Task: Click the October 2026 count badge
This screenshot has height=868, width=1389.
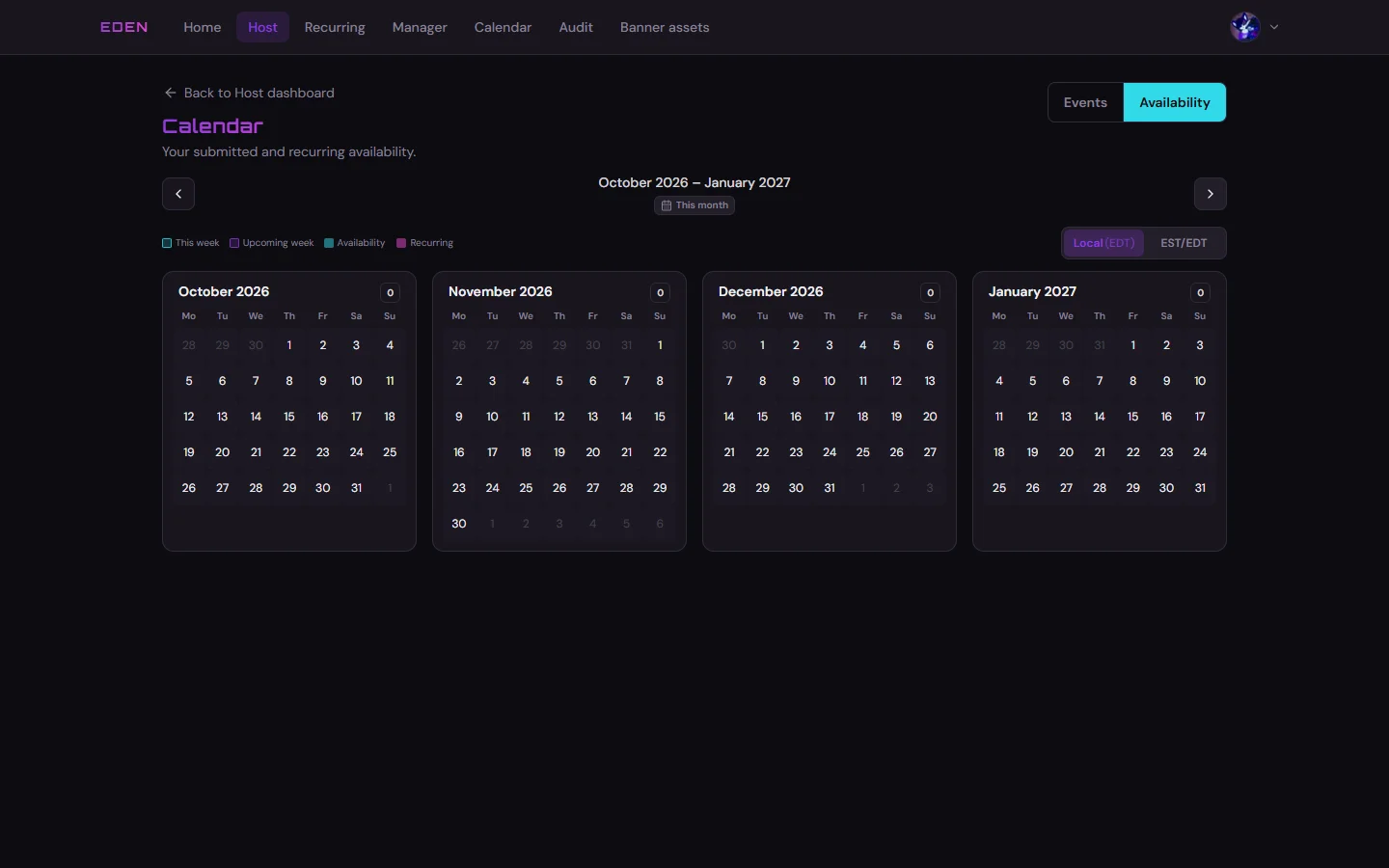Action: coord(390,292)
